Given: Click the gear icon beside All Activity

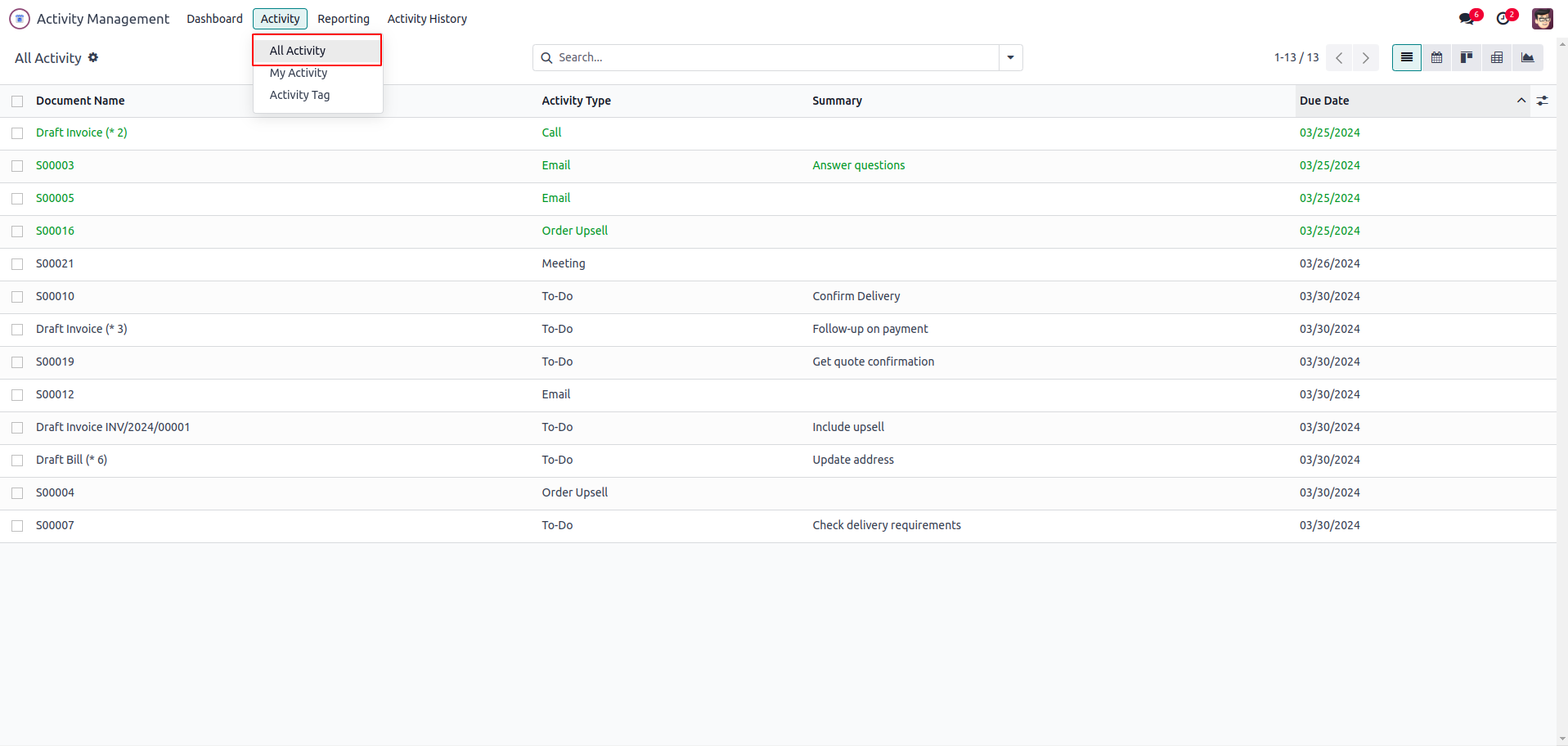Looking at the screenshot, I should click(93, 57).
